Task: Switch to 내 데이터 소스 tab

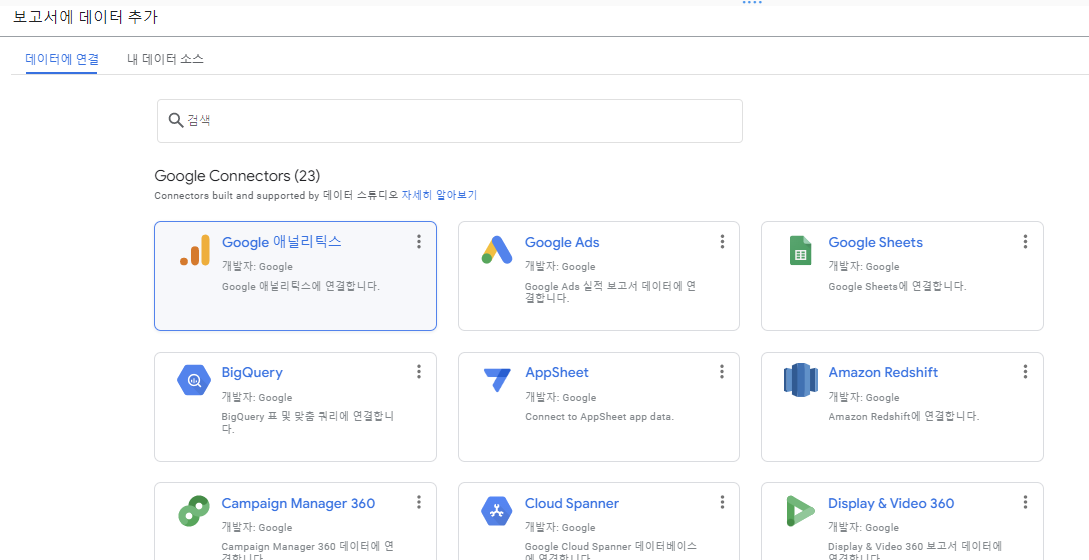Action: click(x=165, y=59)
